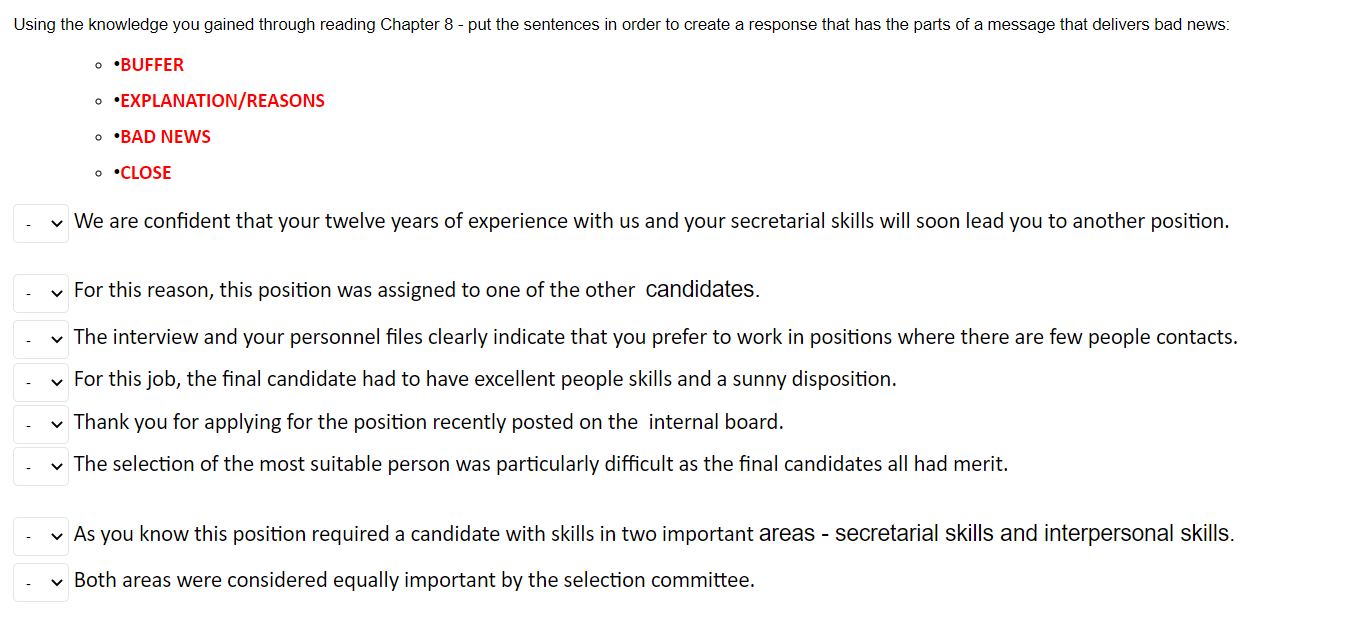1347x622 pixels.
Task: Open dropdown next to 'Both areas were considered' sentence
Action: pyautogui.click(x=41, y=581)
